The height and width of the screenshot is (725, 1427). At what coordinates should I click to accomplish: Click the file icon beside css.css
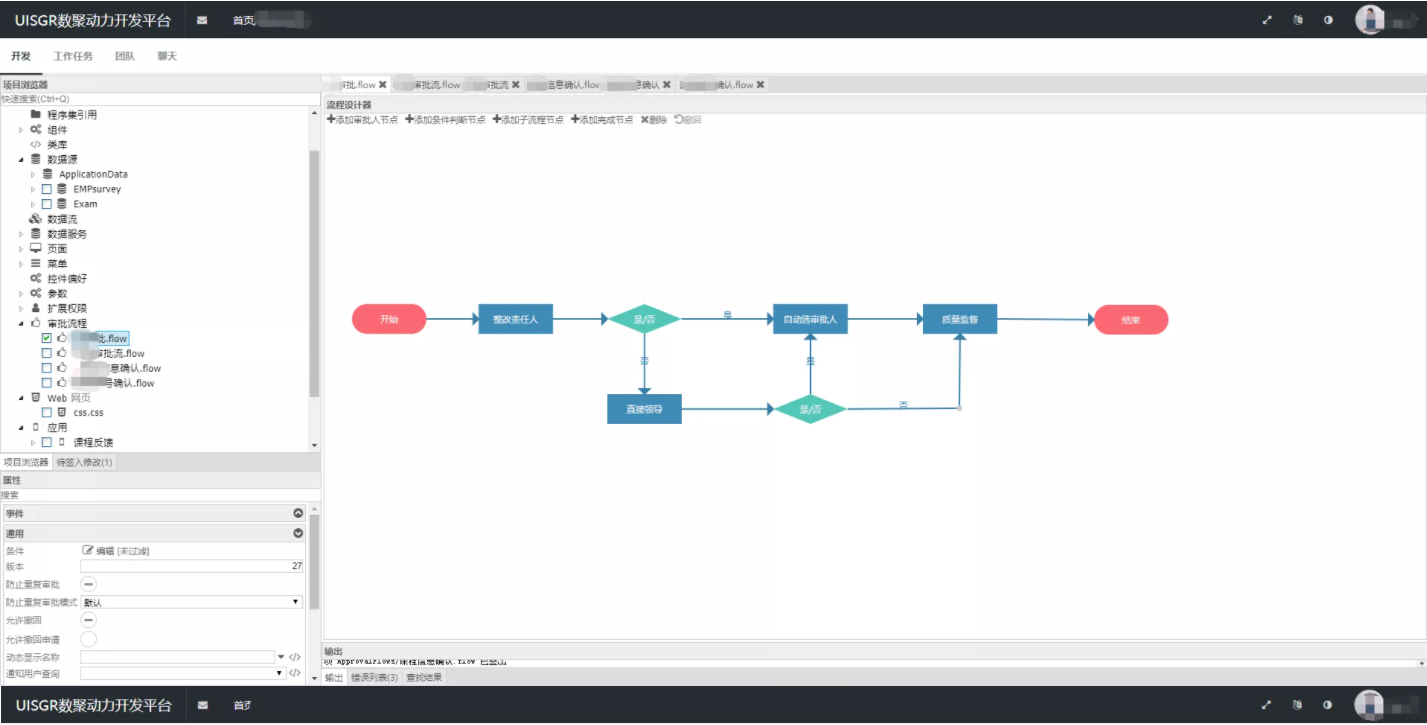tap(62, 412)
